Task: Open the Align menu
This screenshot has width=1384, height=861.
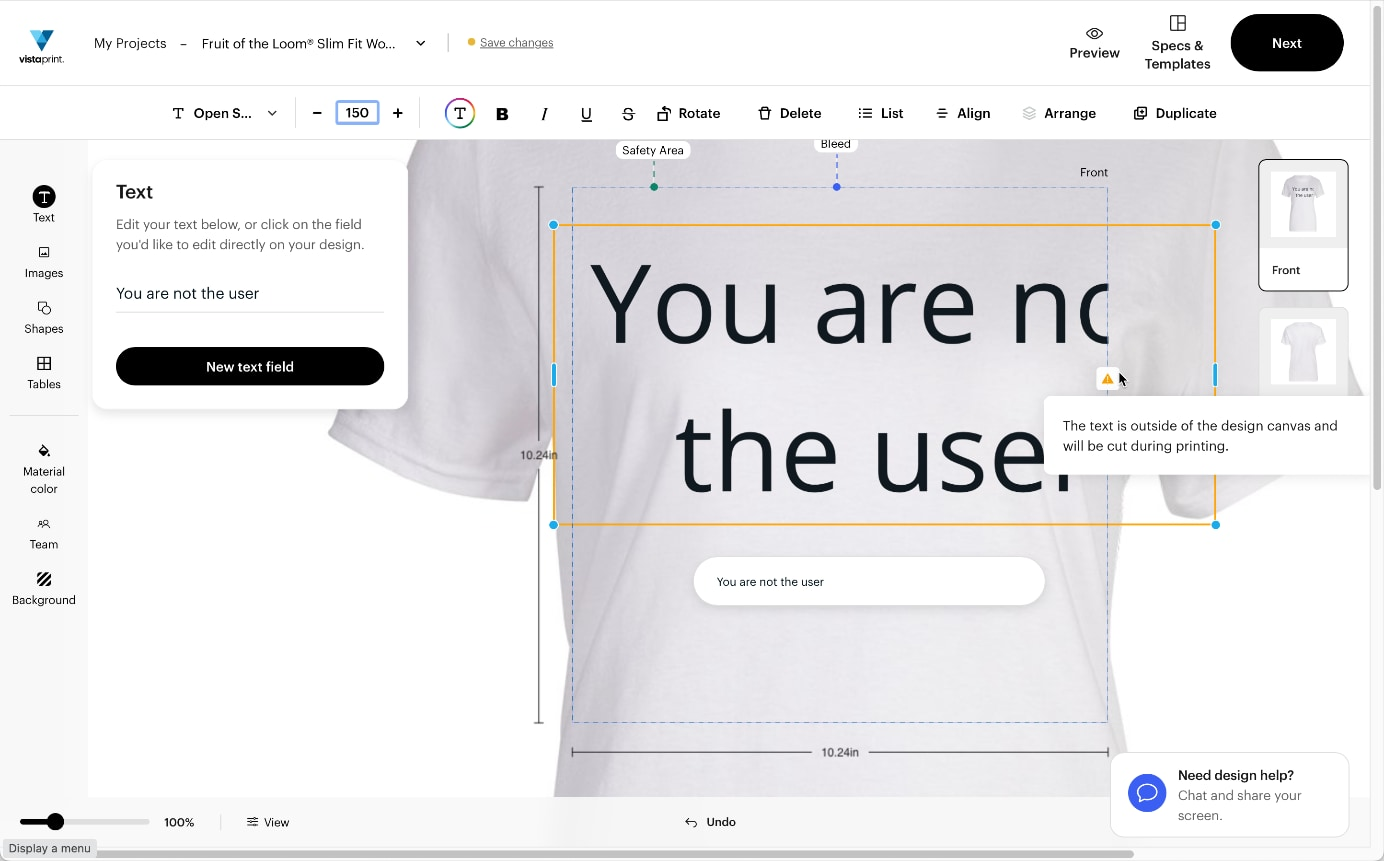Action: click(962, 114)
